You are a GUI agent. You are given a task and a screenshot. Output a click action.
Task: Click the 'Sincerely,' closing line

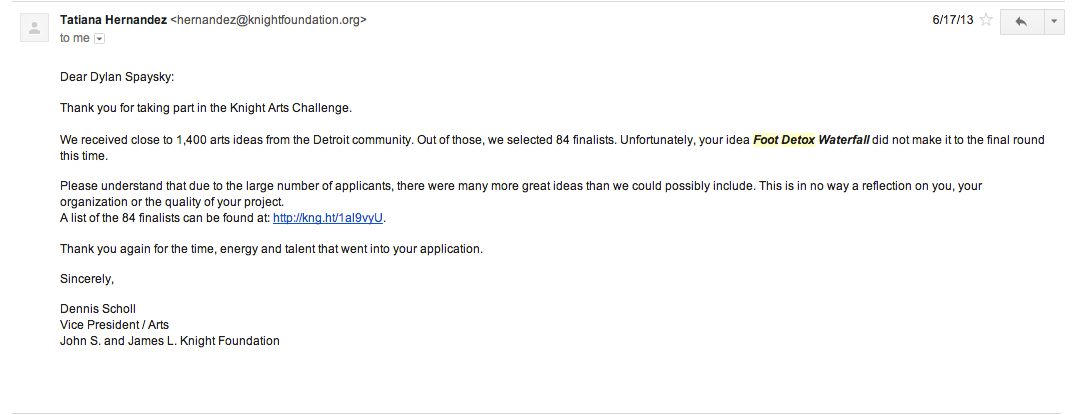87,279
